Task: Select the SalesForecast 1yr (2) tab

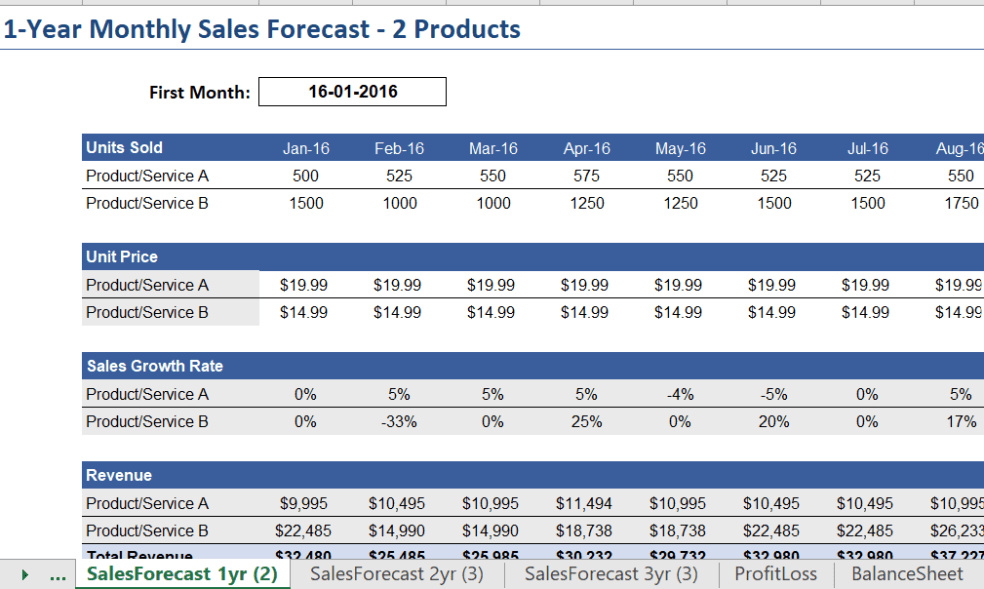Action: 183,574
